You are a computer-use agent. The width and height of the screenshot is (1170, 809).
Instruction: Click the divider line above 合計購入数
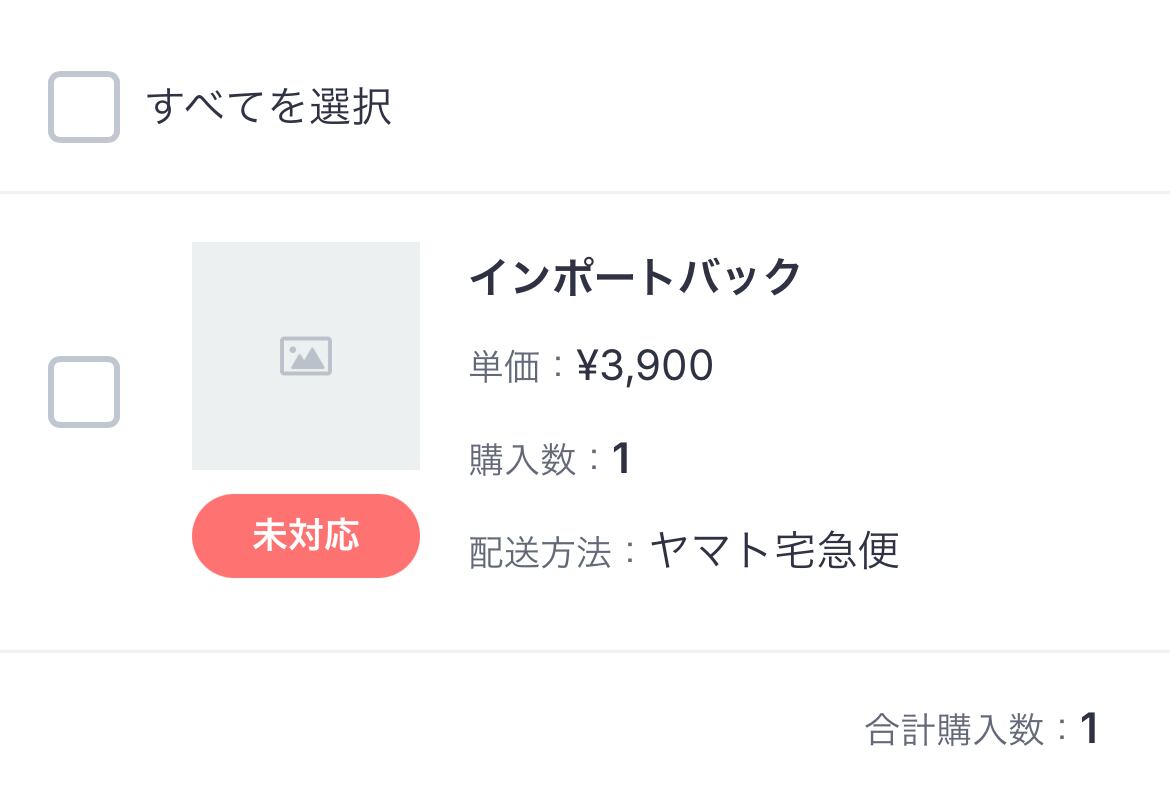585,651
